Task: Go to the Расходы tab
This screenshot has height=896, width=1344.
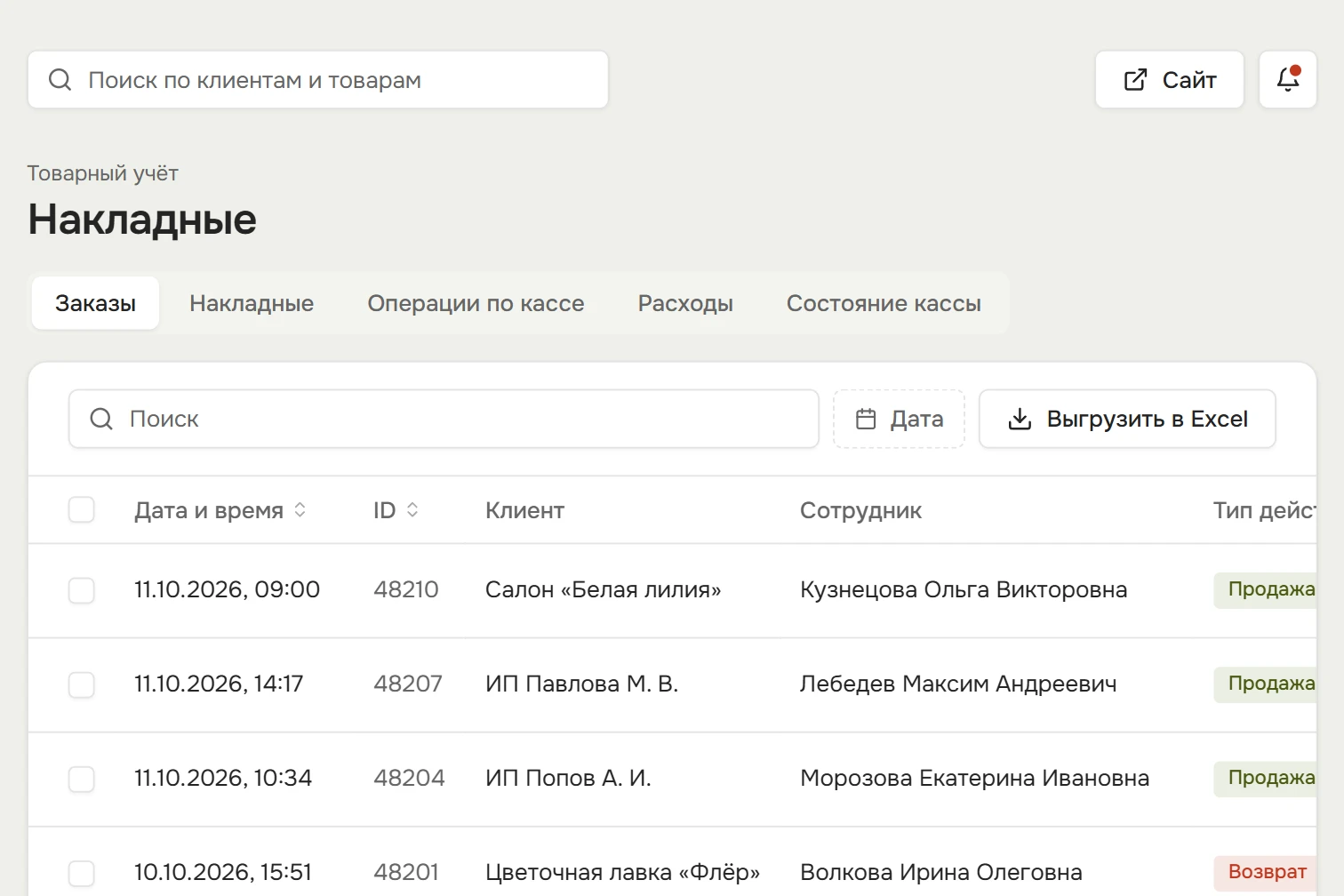Action: (685, 303)
